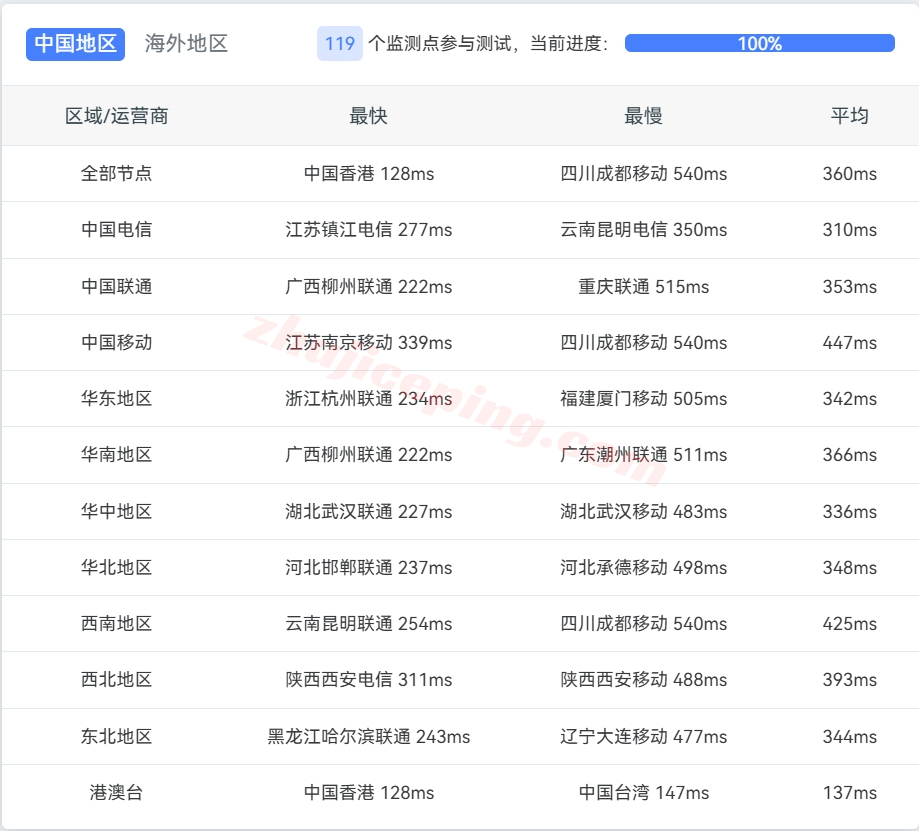Click 云南昆明电信 350ms slowest cell
The image size is (919, 831).
pos(644,229)
